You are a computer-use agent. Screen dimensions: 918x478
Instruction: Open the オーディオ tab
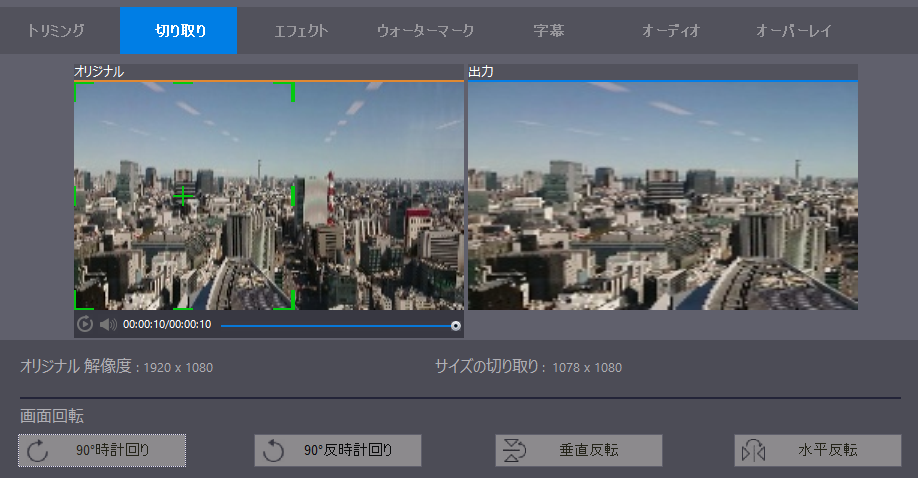pos(671,31)
